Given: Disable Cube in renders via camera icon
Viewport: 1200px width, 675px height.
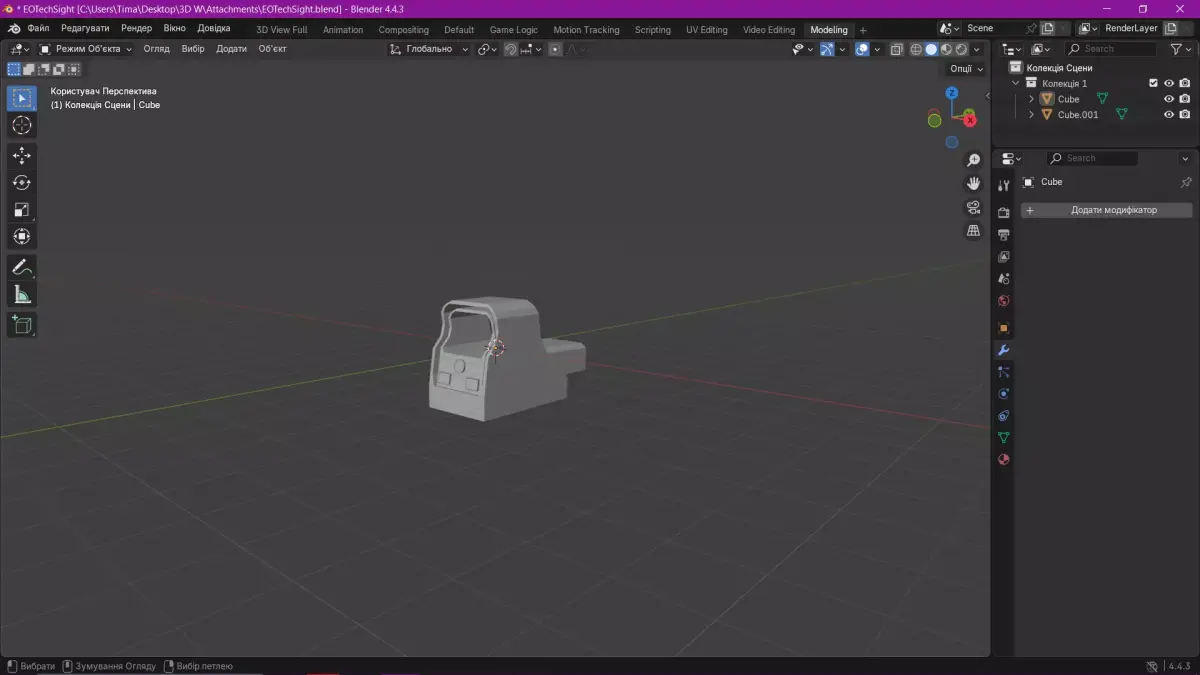Looking at the screenshot, I should coord(1185,99).
